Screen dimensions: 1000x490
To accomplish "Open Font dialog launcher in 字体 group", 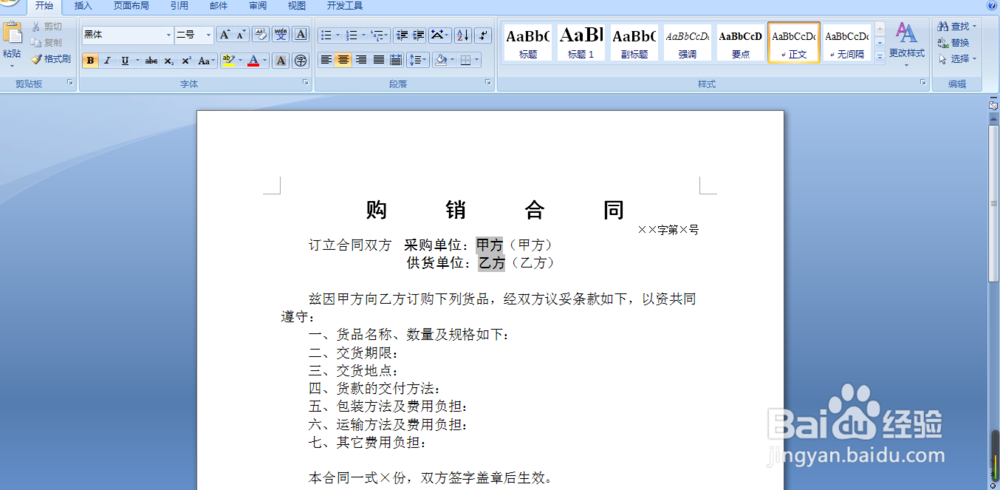I will coord(305,82).
